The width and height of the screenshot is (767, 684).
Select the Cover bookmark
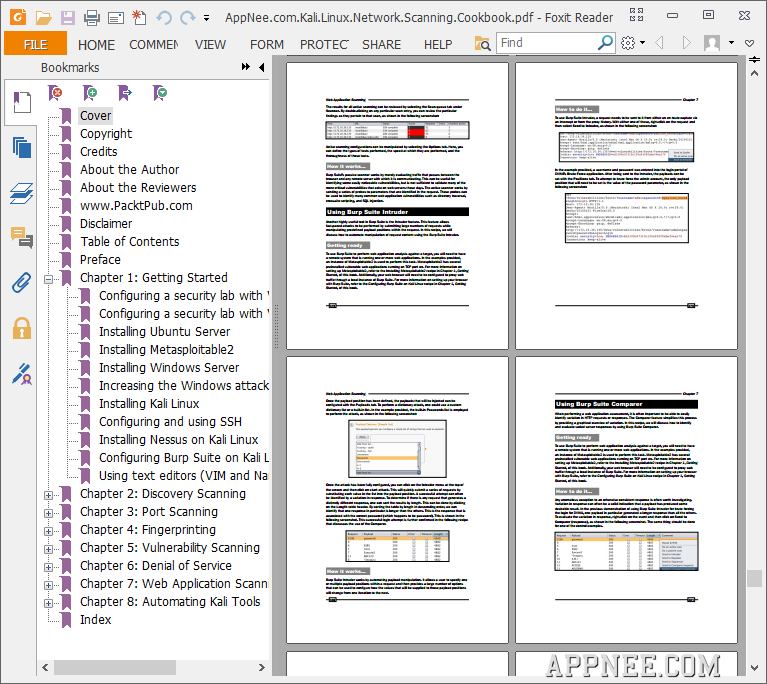click(96, 116)
